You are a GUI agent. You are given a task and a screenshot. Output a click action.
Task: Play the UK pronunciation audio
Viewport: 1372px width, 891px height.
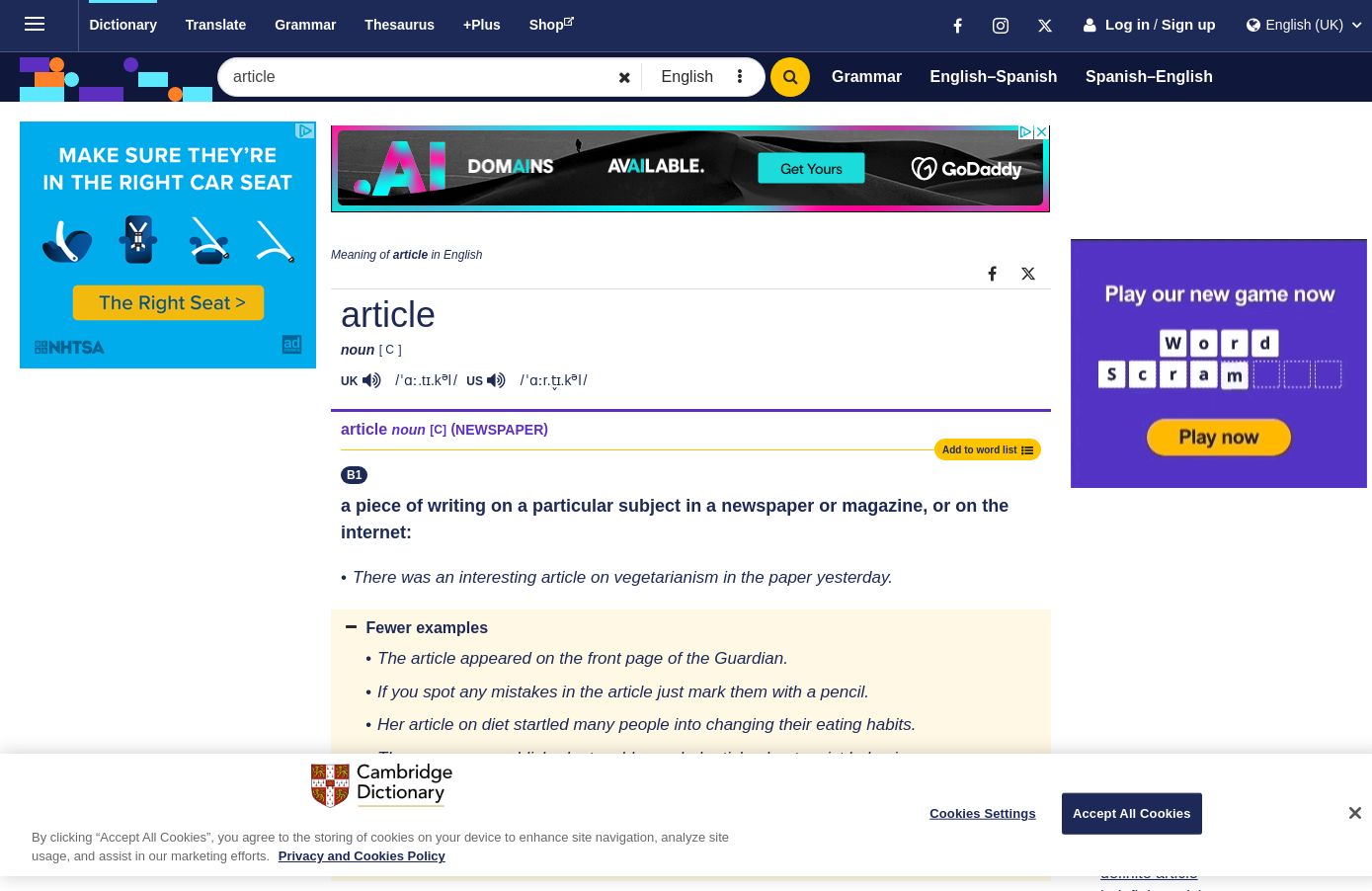click(371, 380)
